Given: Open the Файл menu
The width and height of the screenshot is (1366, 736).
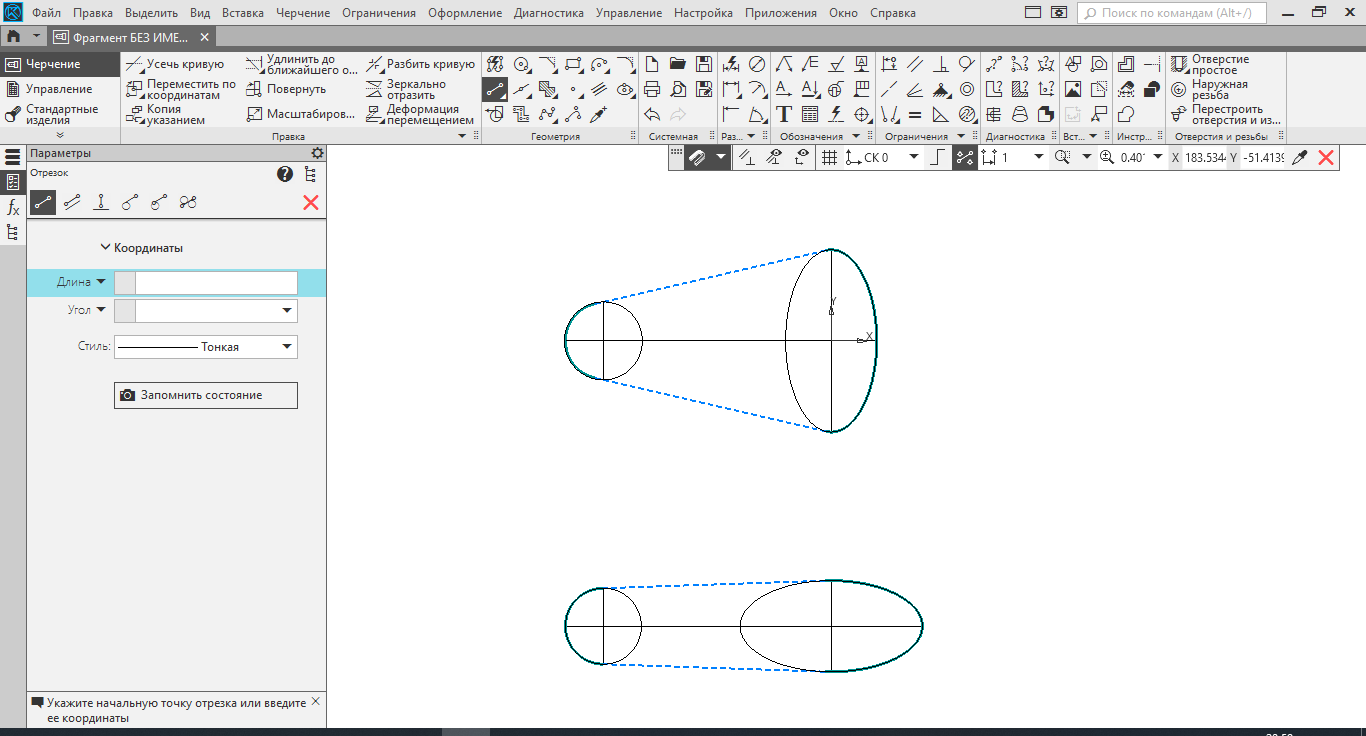Looking at the screenshot, I should click(46, 13).
